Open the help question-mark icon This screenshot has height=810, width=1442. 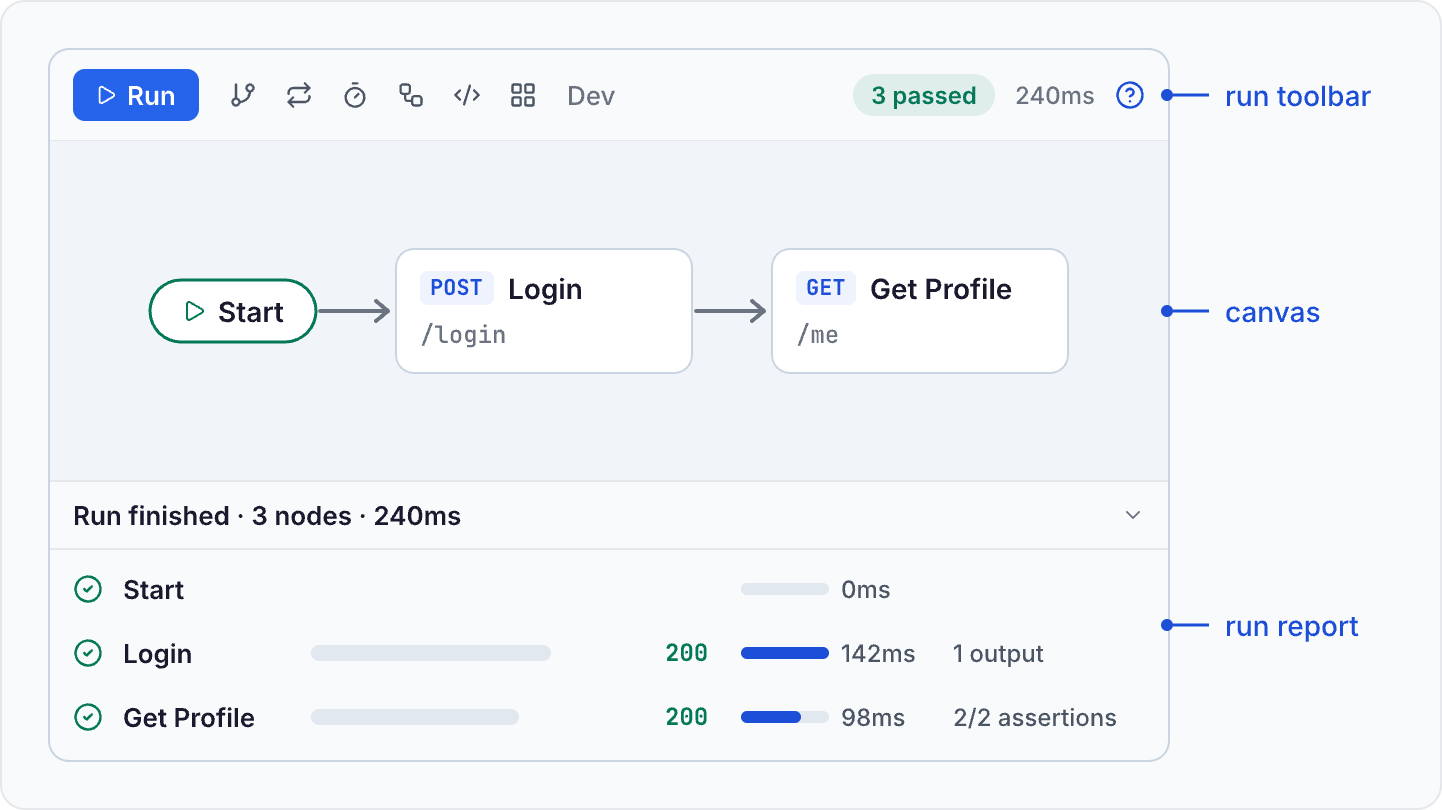1130,96
